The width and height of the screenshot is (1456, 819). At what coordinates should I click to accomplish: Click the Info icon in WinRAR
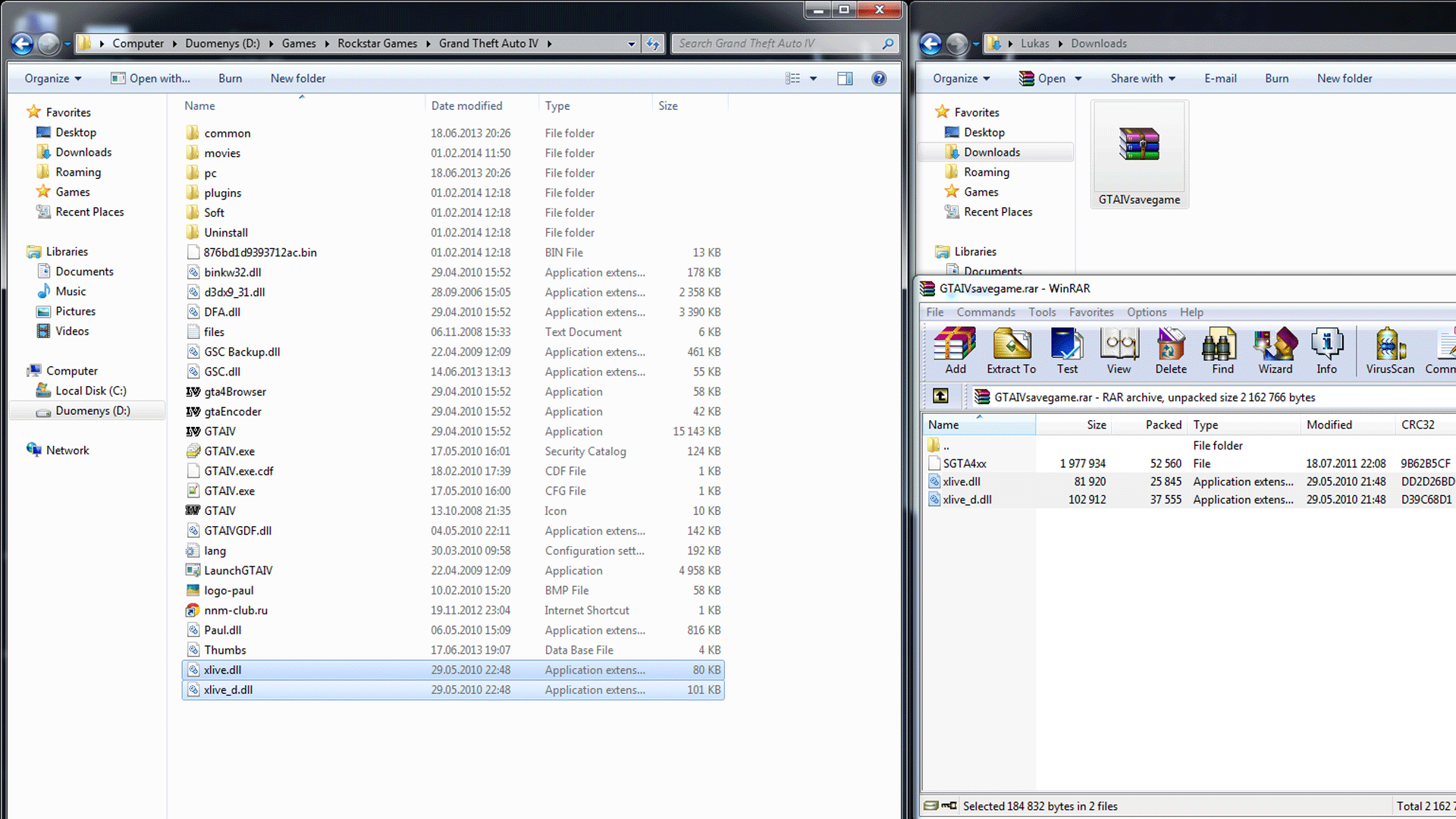[1327, 351]
